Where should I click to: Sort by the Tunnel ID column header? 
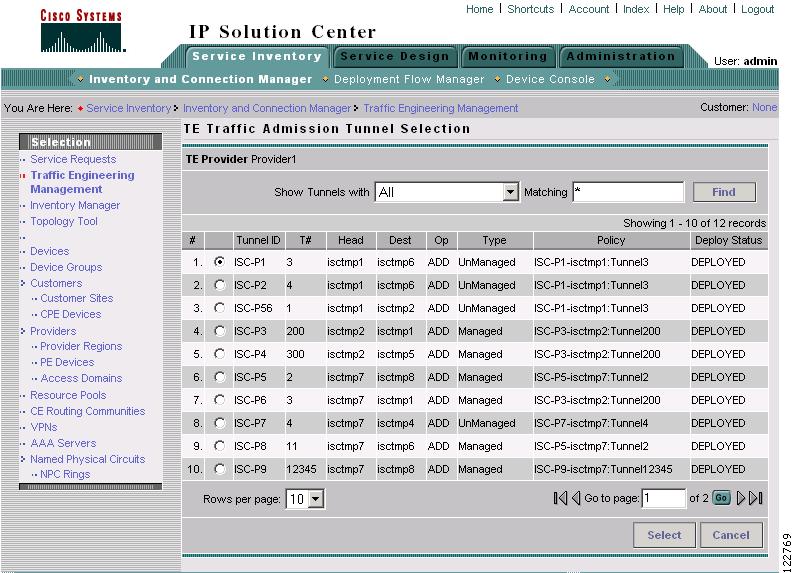pyautogui.click(x=258, y=241)
